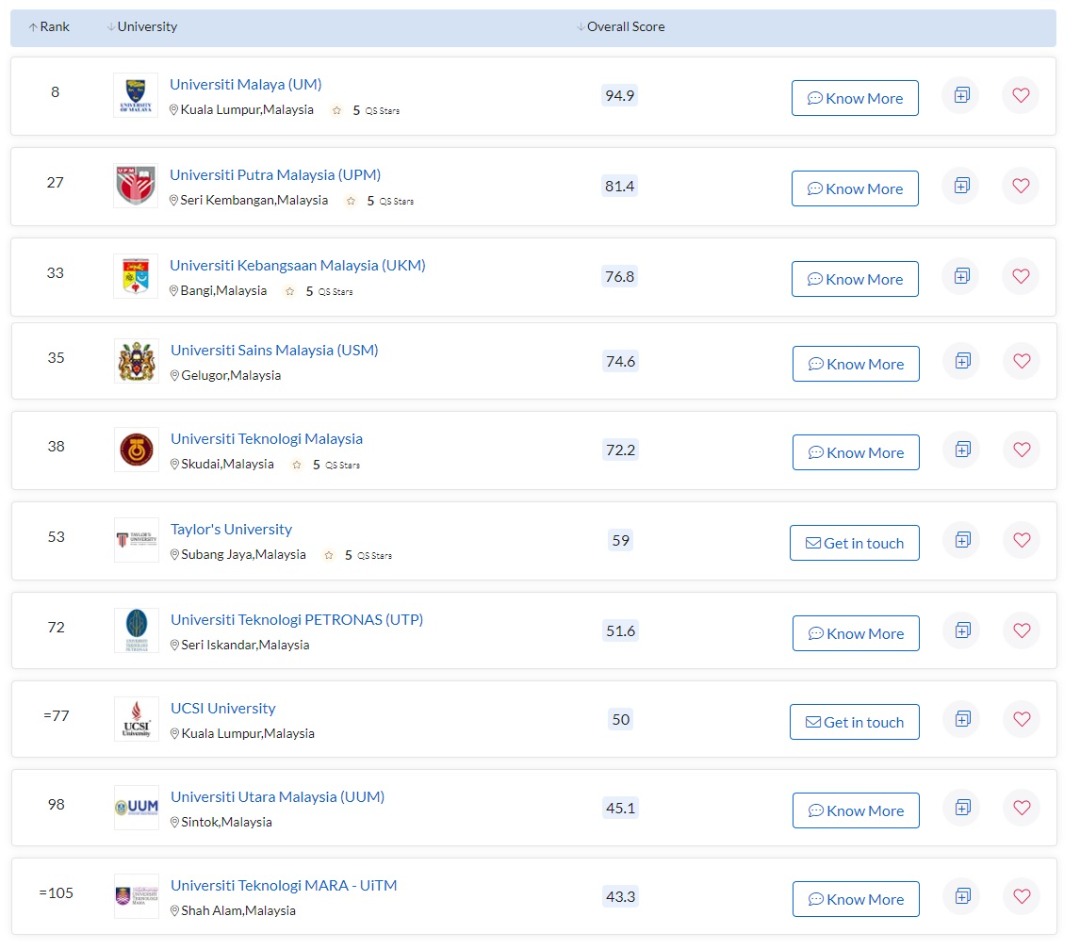Sort list by Rank column
The image size is (1080, 949).
coord(49,27)
